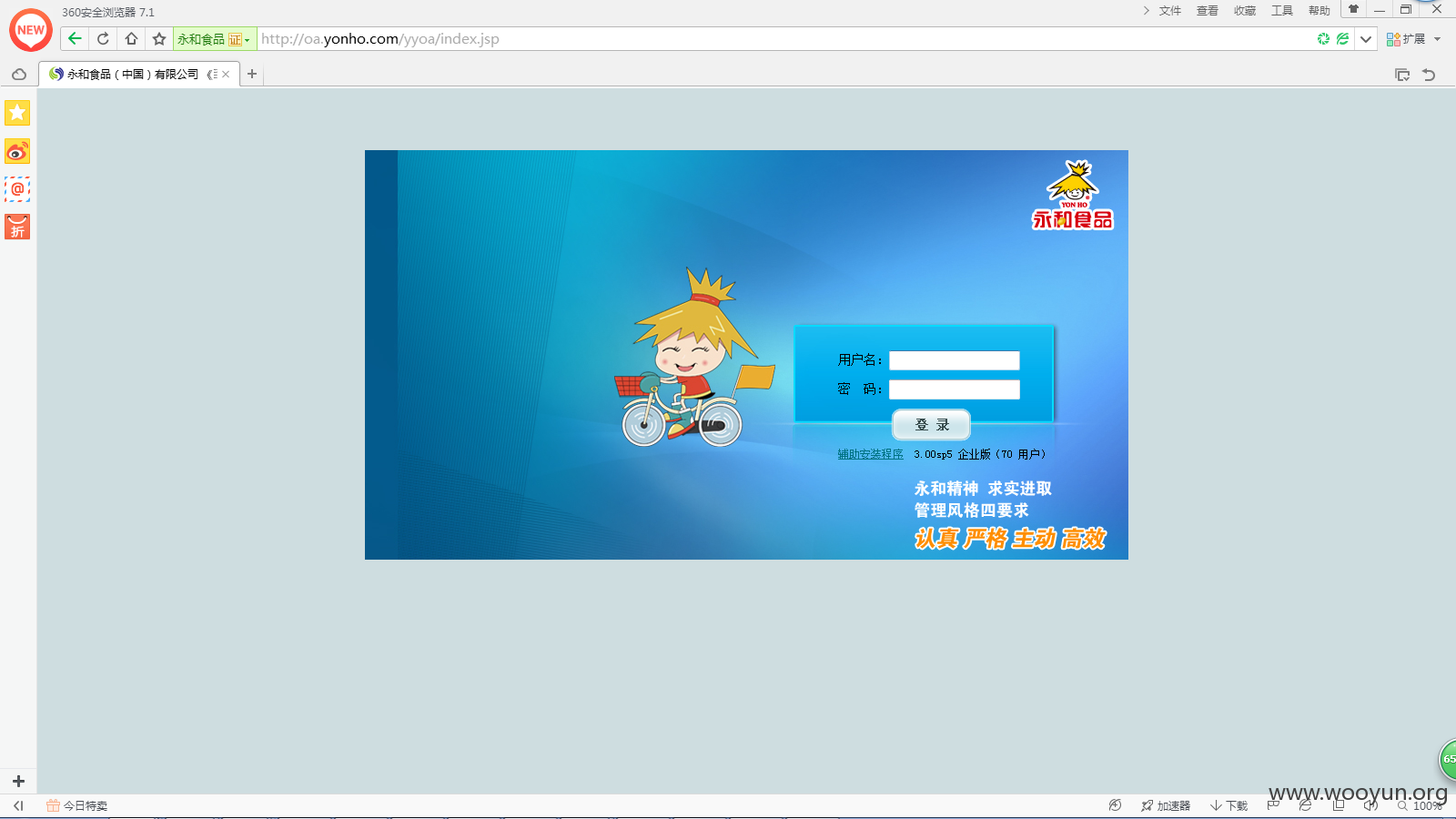Focus the 密码 password field
The width and height of the screenshot is (1456, 819).
click(954, 389)
